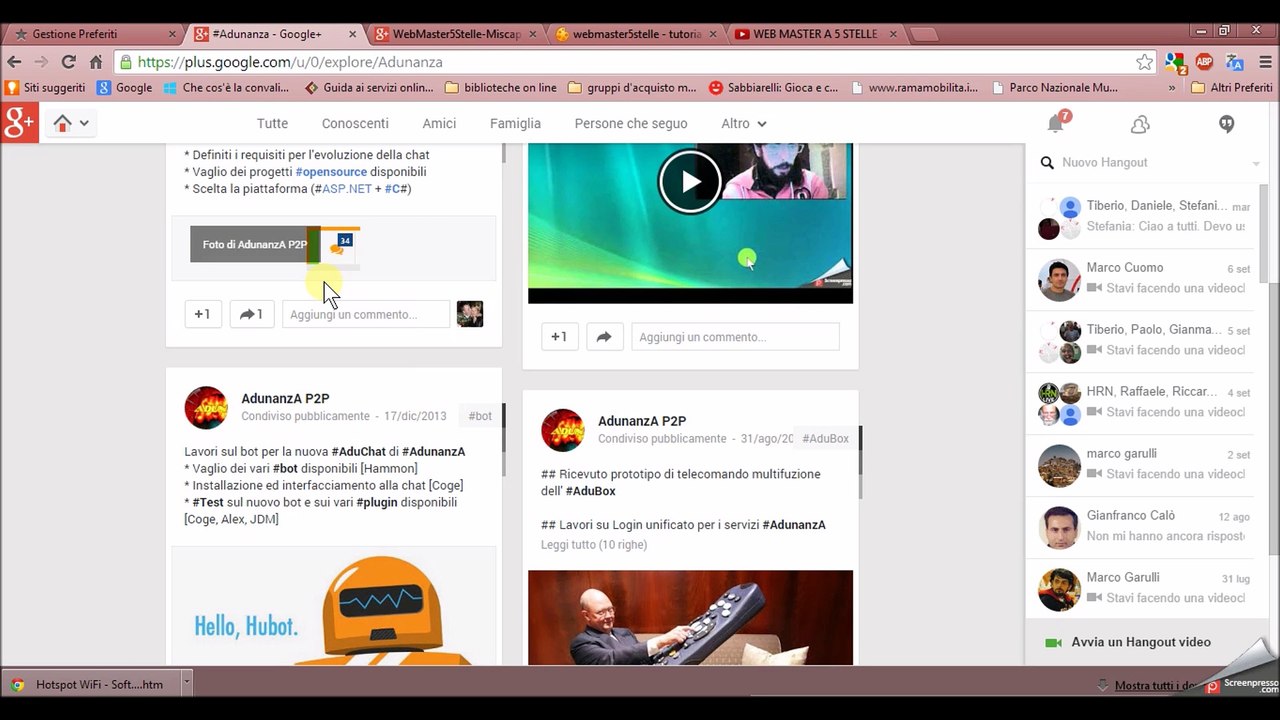Click the #ASP.NET hashtag link

(343, 189)
